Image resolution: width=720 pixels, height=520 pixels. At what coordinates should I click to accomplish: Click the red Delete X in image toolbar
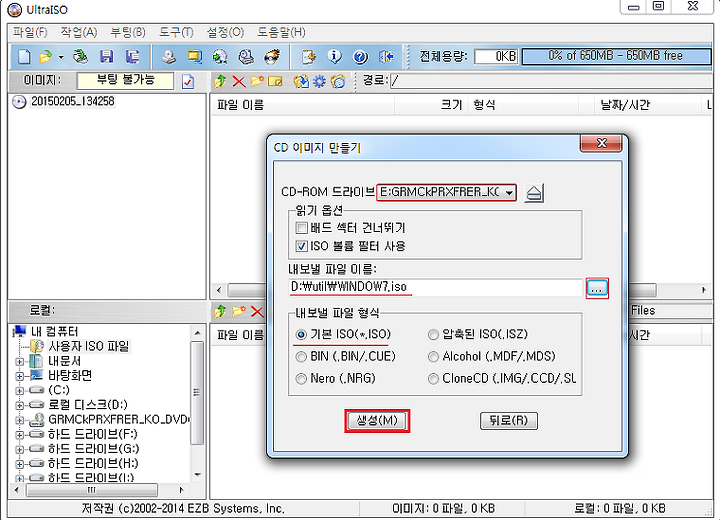(x=238, y=82)
